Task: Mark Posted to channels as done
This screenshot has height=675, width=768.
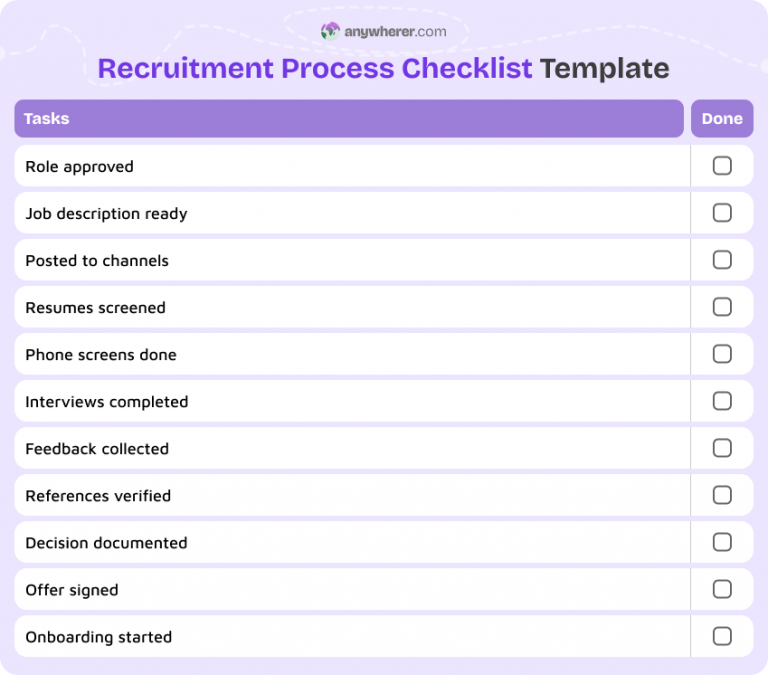Action: [x=722, y=260]
